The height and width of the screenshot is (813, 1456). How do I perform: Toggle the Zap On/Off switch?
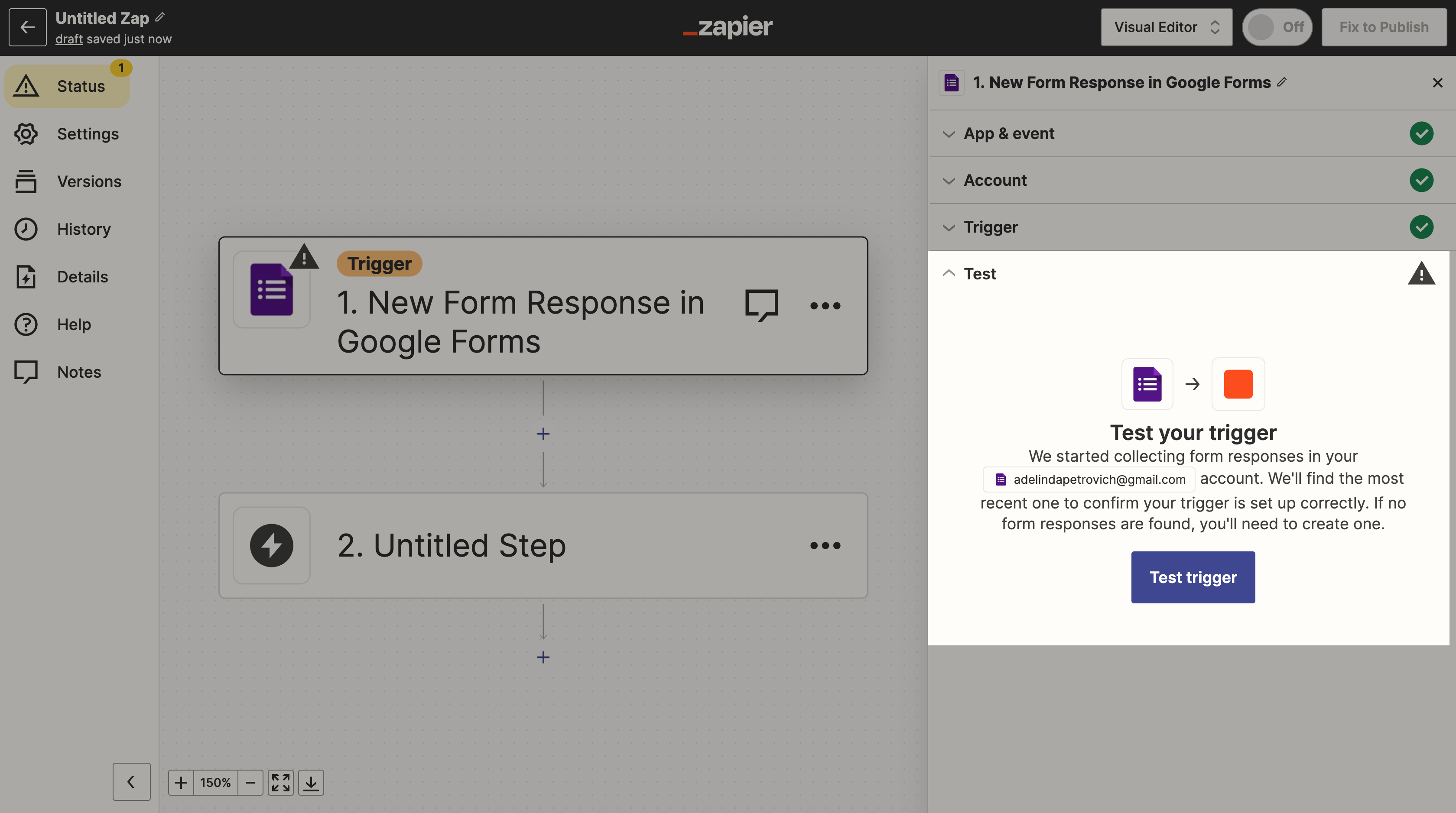click(1277, 27)
